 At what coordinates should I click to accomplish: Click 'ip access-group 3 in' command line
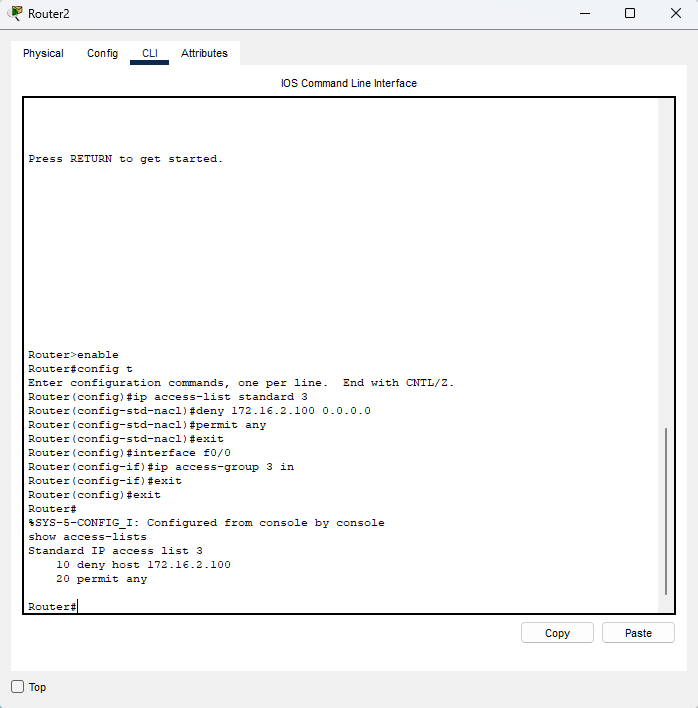click(x=161, y=467)
